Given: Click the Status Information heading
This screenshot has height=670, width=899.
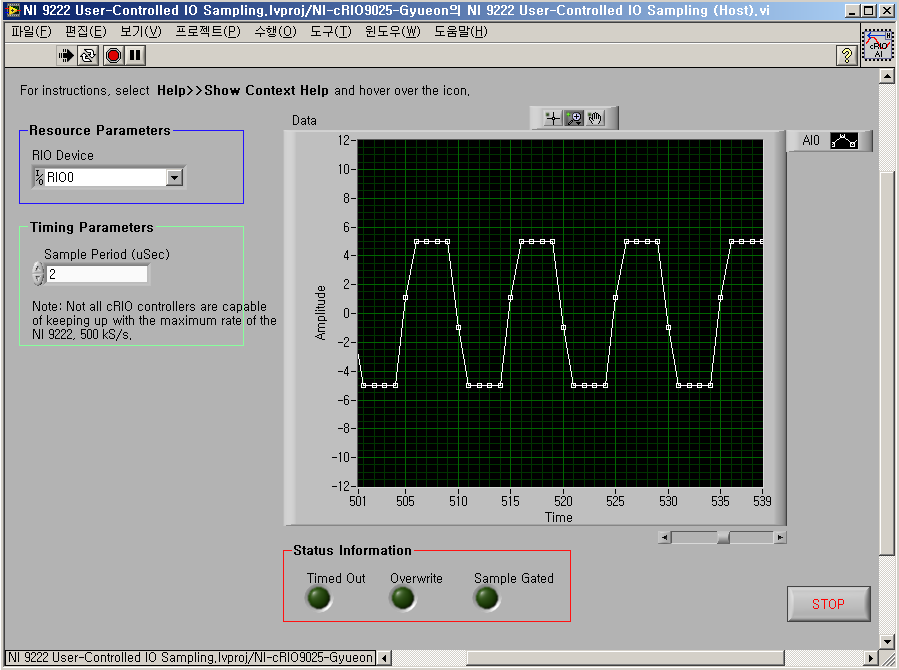Looking at the screenshot, I should [x=352, y=550].
